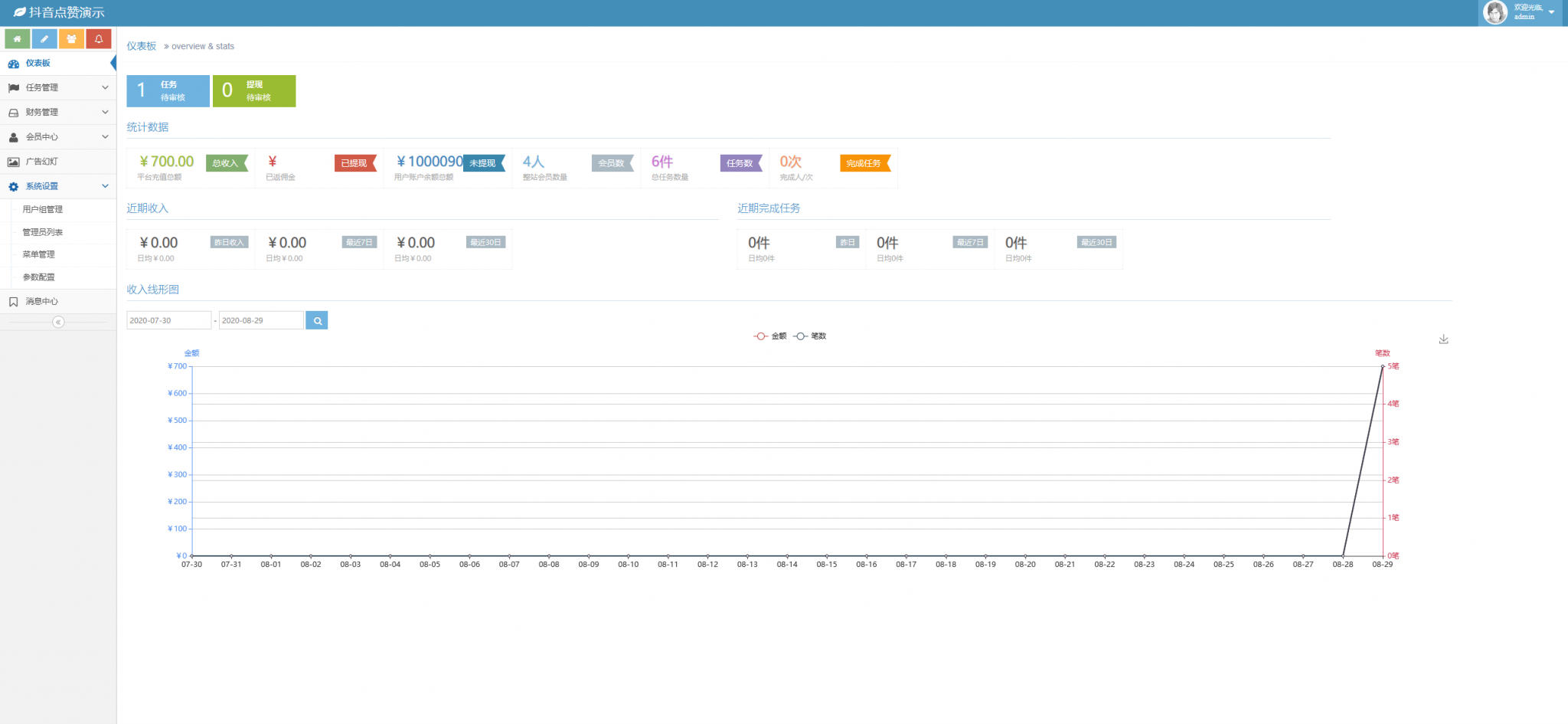Download the chart using the save icon
This screenshot has width=1568, height=724.
[1443, 339]
